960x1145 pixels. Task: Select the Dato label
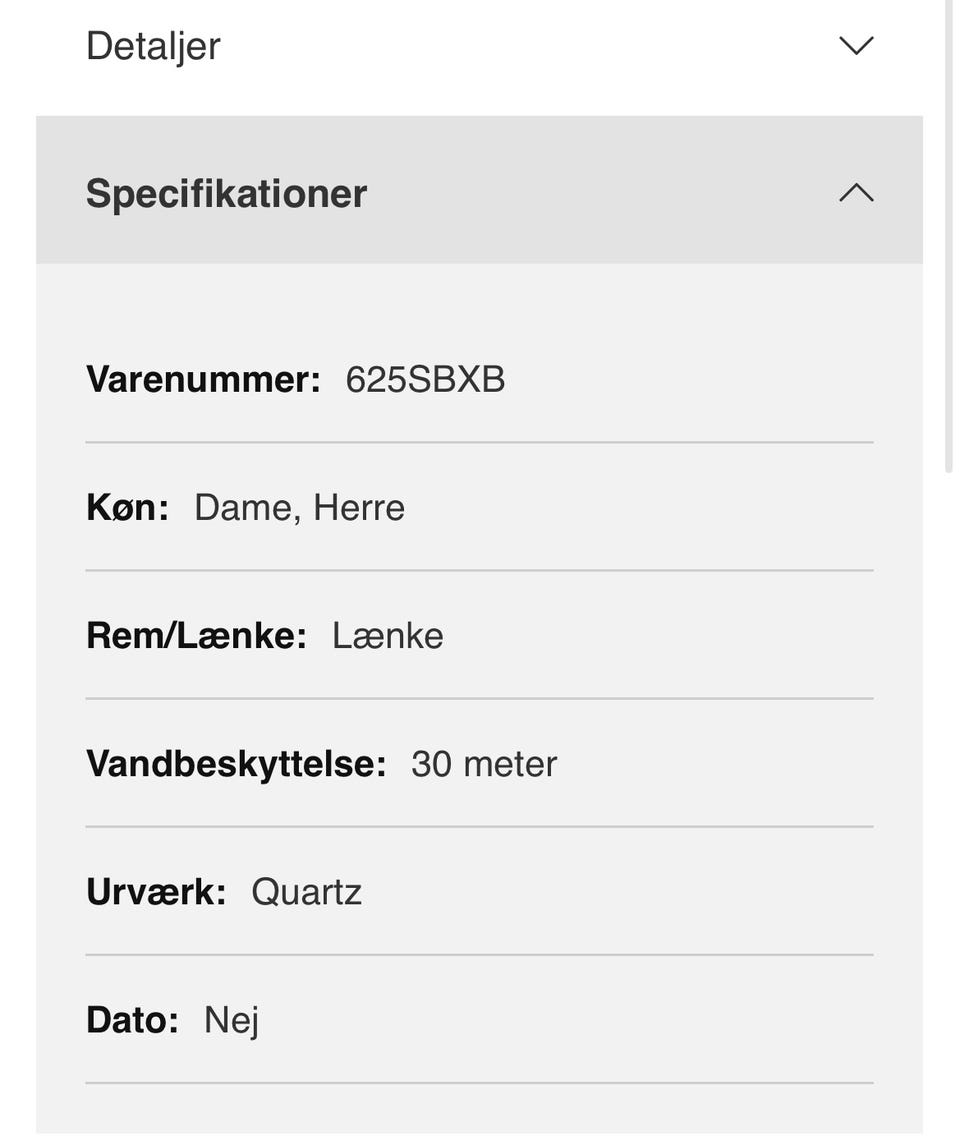[132, 1020]
